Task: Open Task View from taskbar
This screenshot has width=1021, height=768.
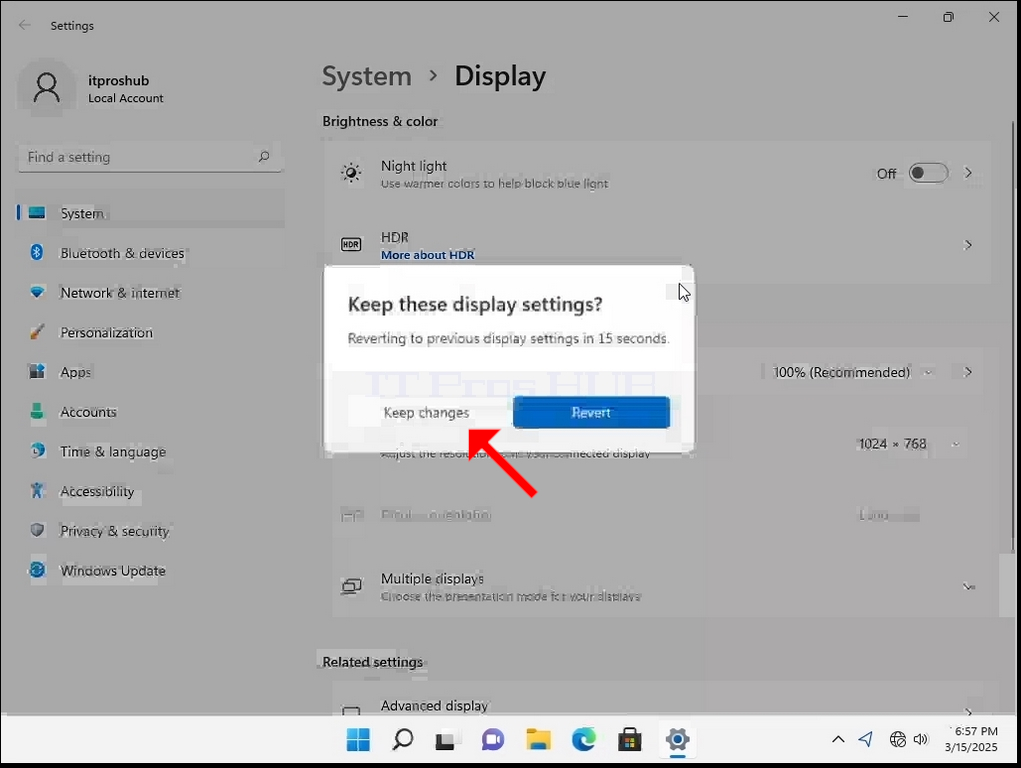Action: click(x=446, y=740)
